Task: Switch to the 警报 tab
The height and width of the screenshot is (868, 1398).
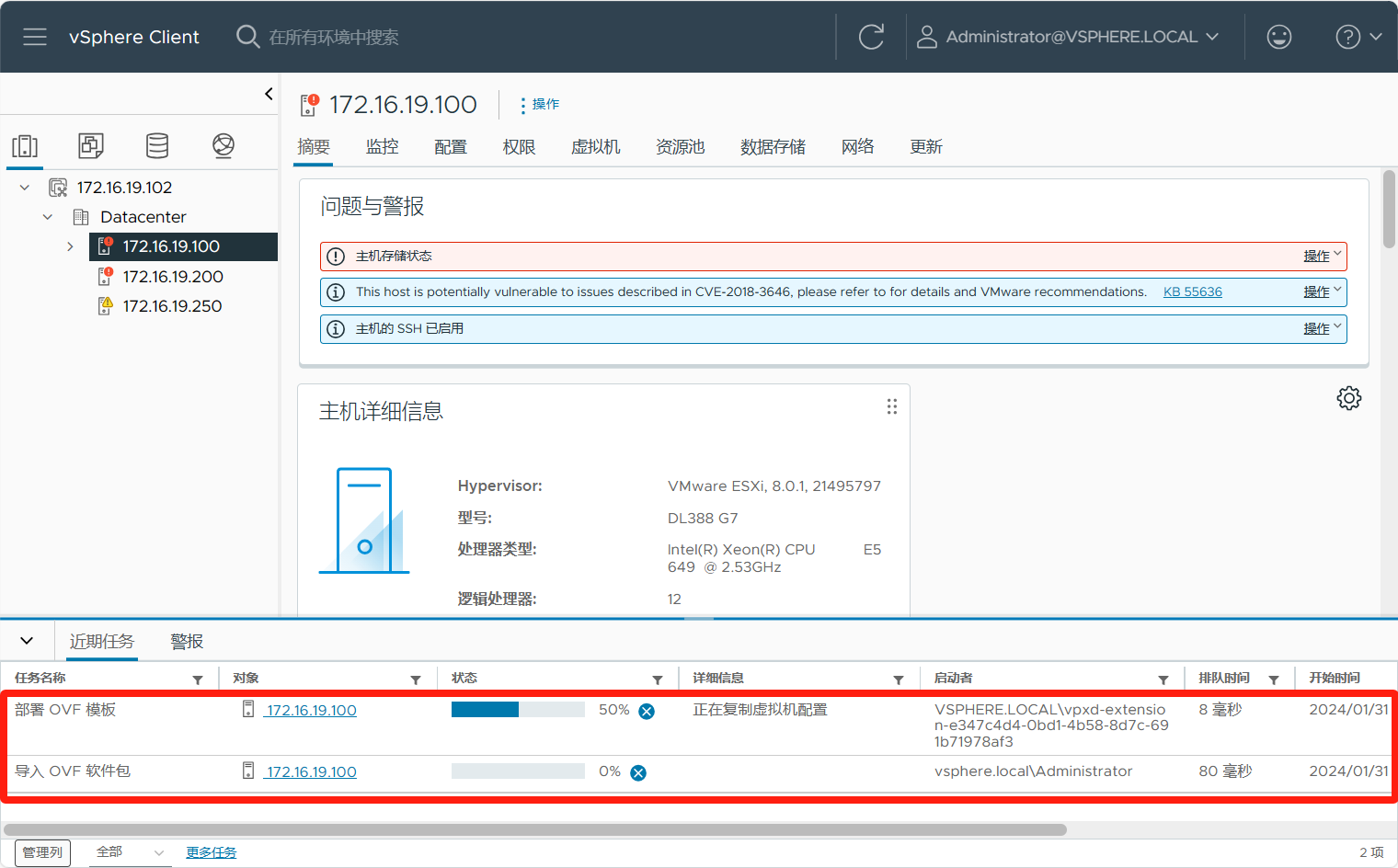Action: pyautogui.click(x=187, y=642)
